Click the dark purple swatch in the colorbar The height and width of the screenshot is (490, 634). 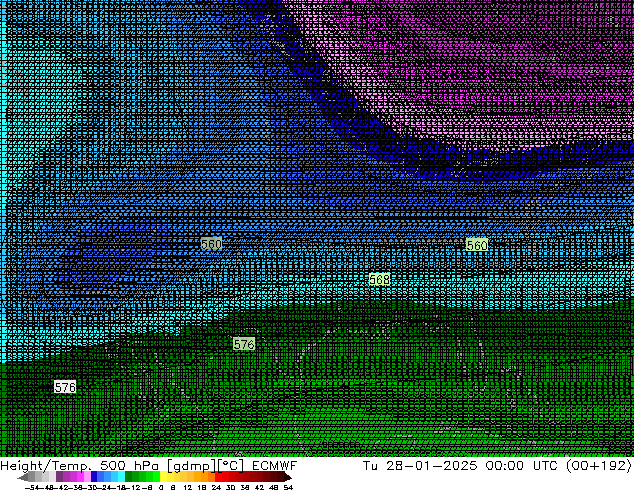pyautogui.click(x=59, y=477)
